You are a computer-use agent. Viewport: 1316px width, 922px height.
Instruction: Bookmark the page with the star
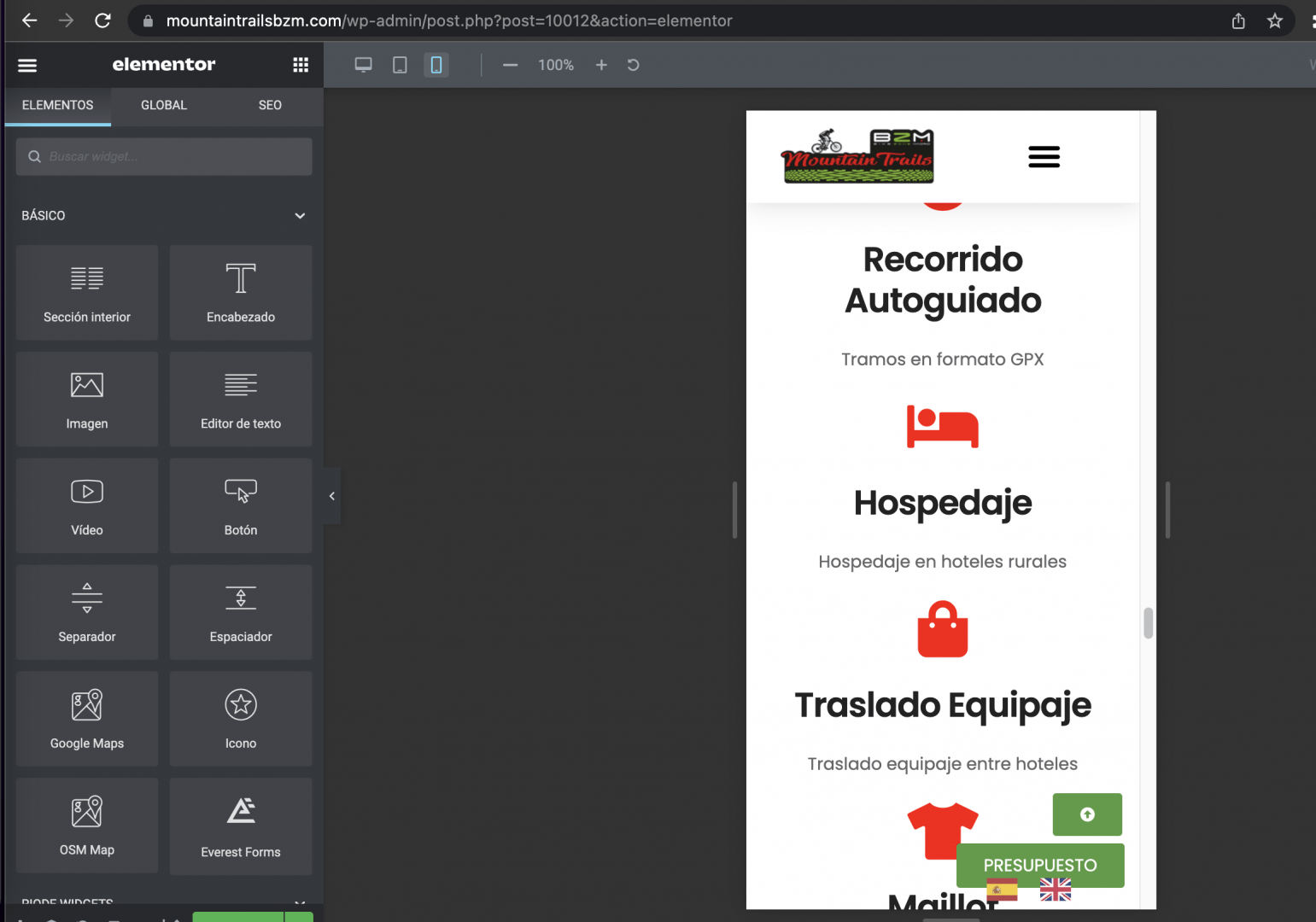coord(1275,20)
